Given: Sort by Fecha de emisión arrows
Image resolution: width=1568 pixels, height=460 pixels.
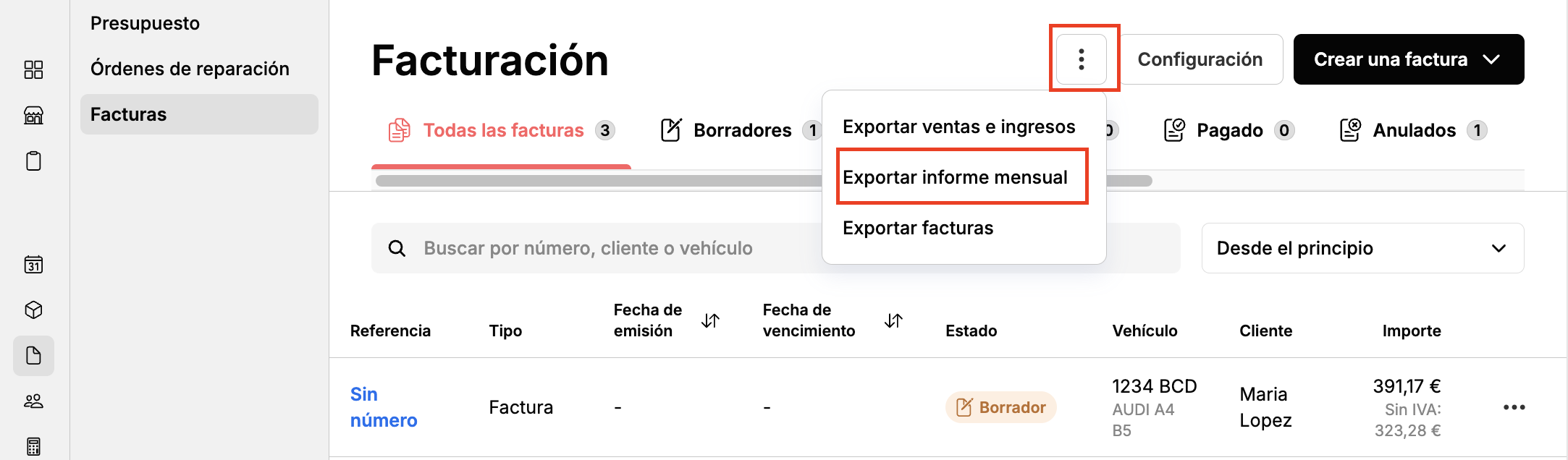Looking at the screenshot, I should (710, 320).
